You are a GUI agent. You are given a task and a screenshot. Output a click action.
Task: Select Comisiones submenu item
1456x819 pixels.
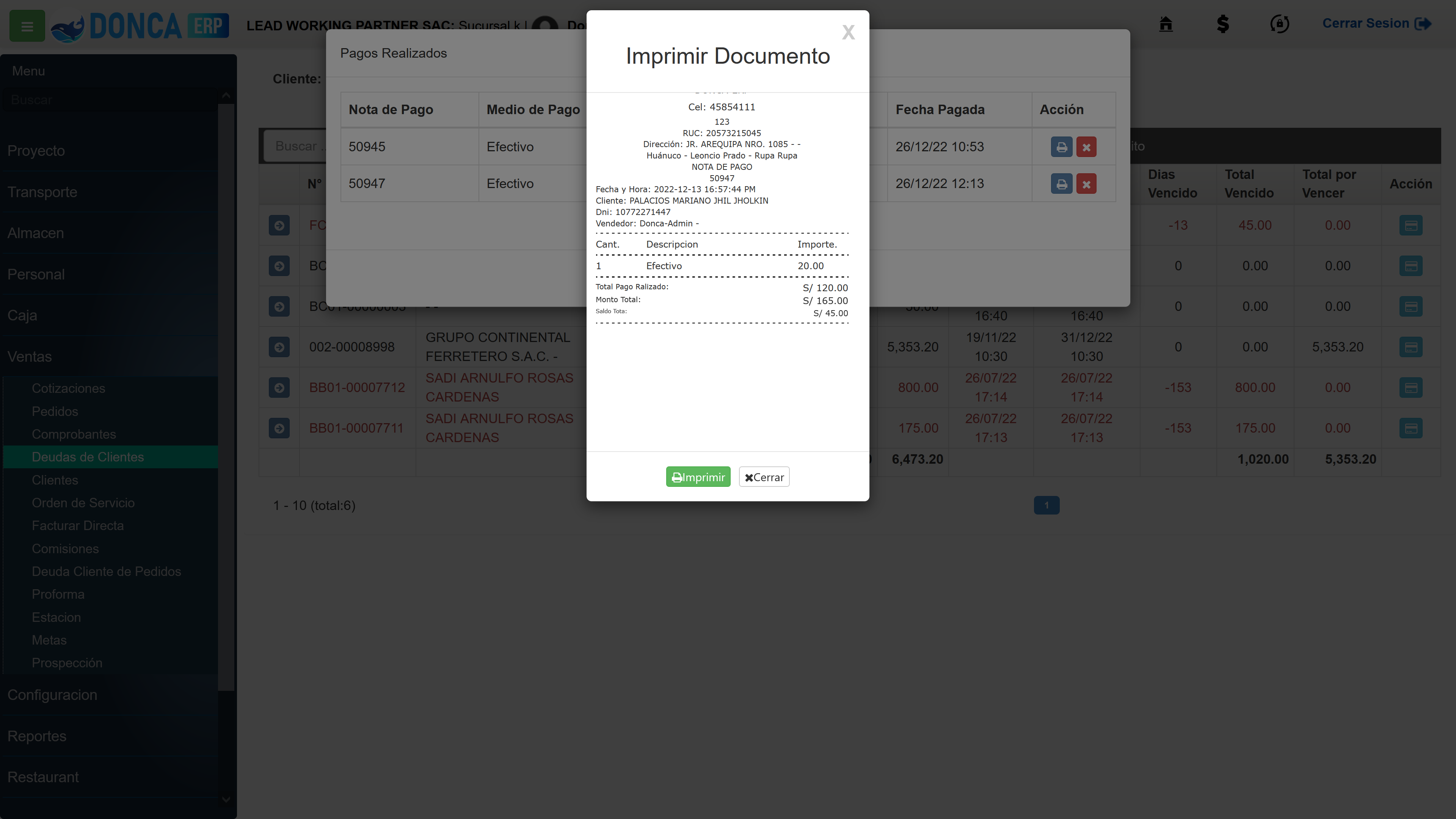coord(111,549)
